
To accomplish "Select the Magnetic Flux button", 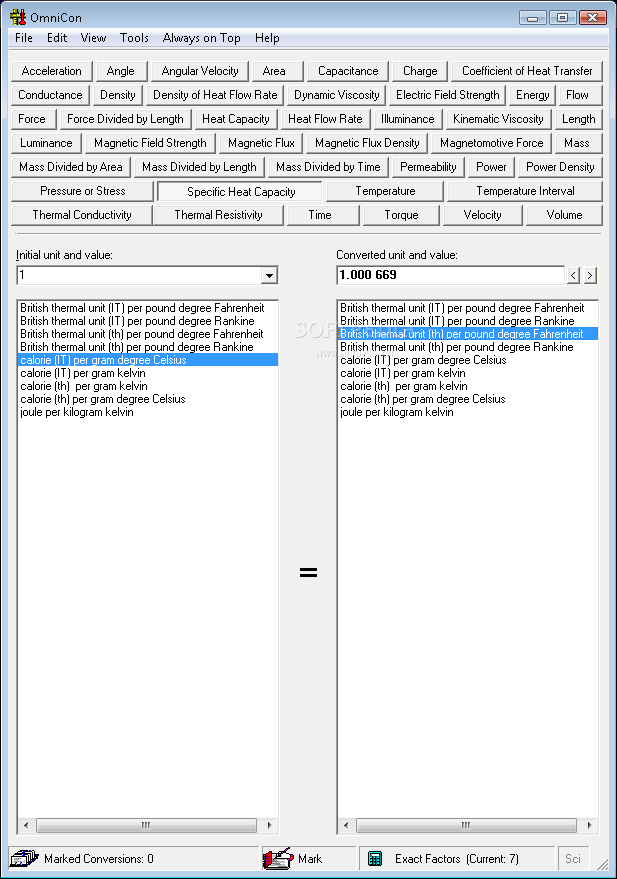I will click(x=261, y=144).
